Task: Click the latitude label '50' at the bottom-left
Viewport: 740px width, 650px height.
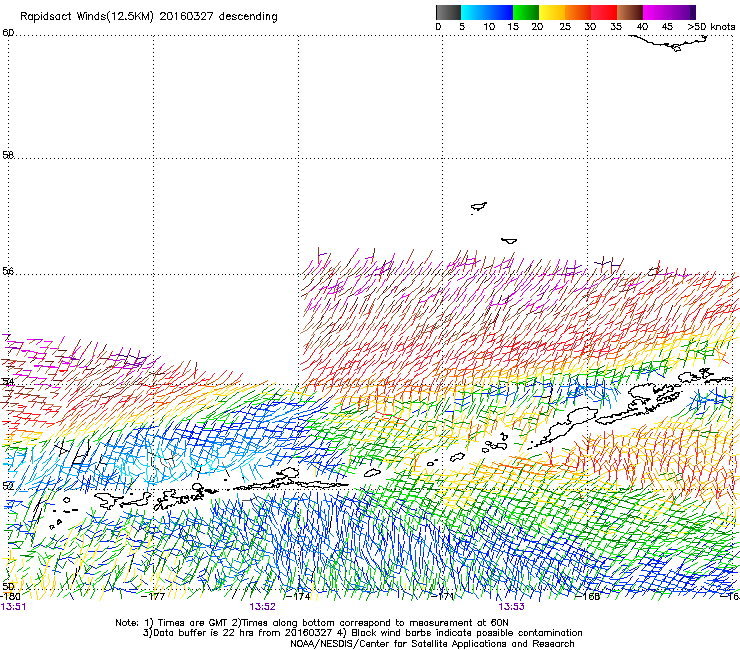Action: point(8,586)
